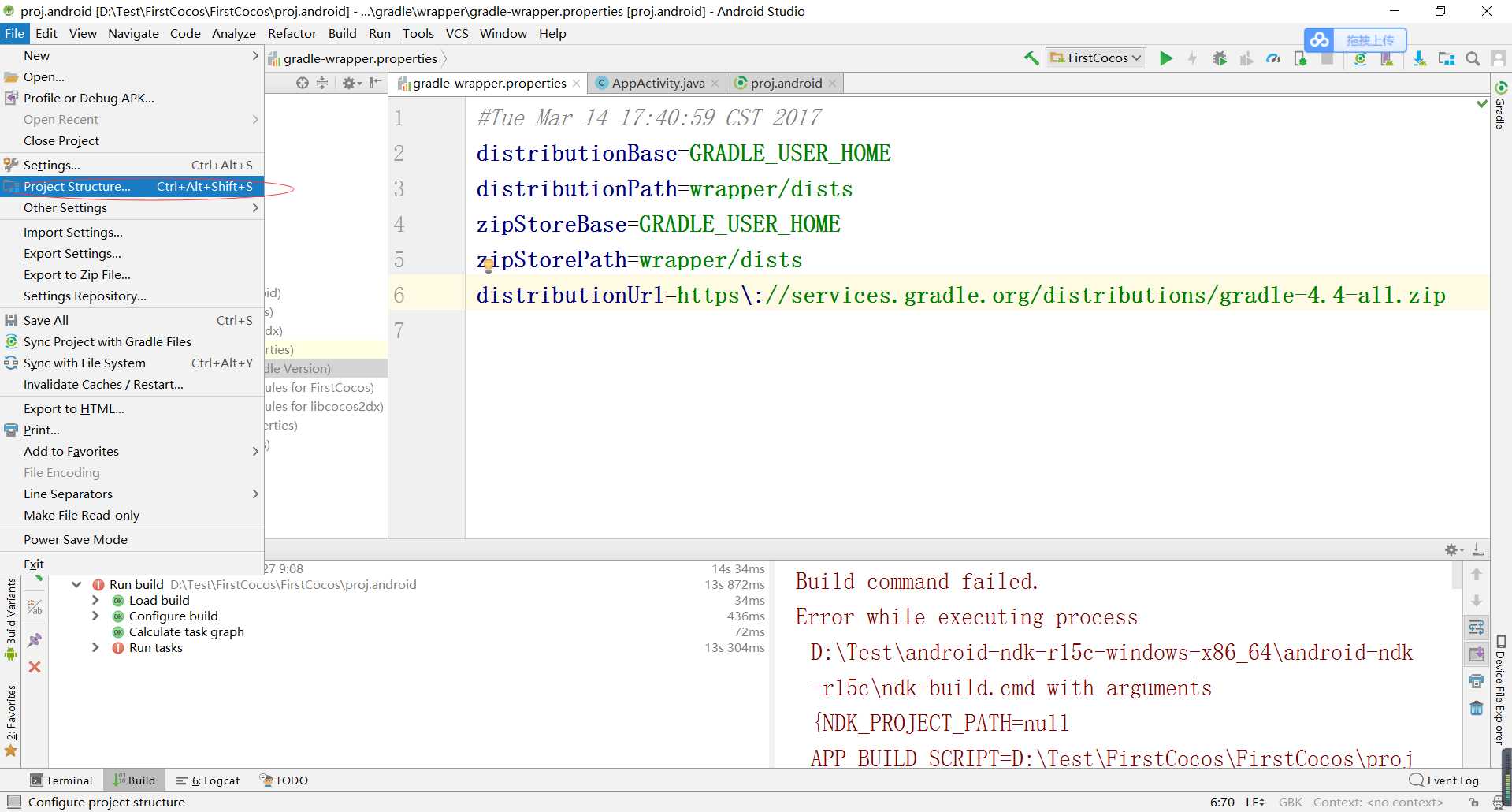Clear build output with trash icon
1512x812 pixels.
coord(1477,708)
